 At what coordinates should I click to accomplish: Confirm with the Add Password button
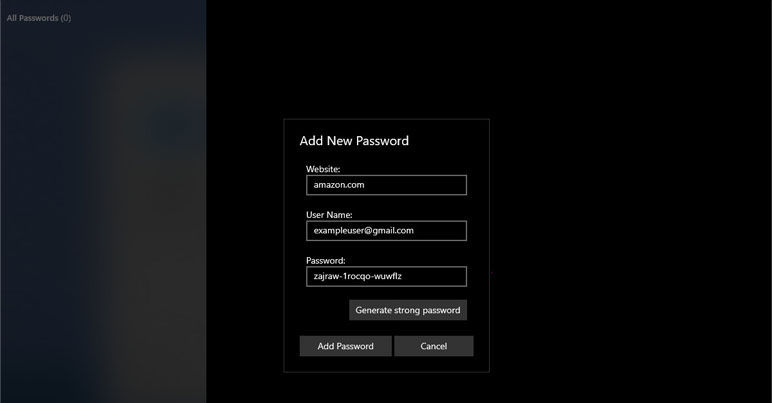pyautogui.click(x=346, y=346)
